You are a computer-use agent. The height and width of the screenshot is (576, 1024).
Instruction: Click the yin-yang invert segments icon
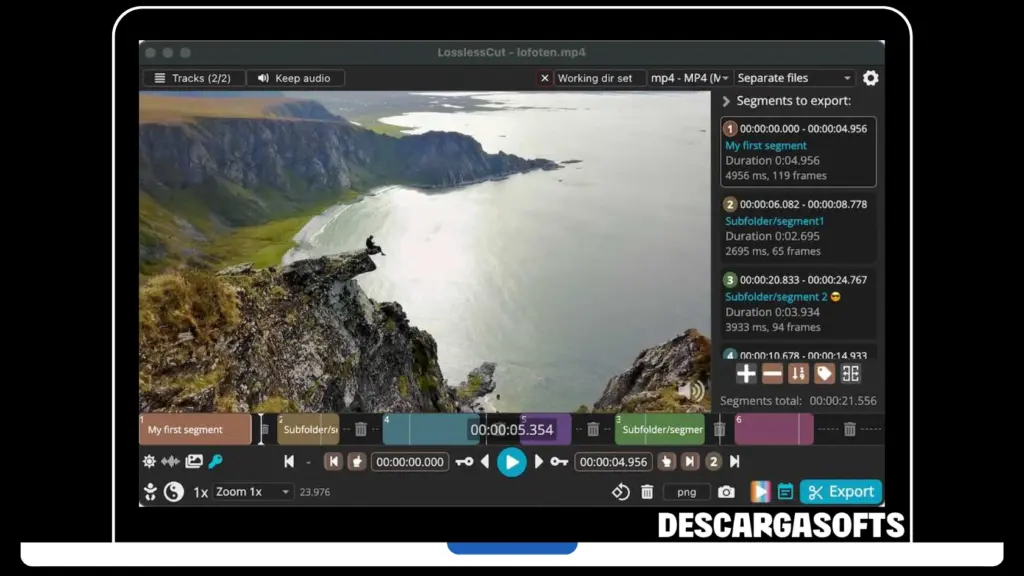tap(174, 492)
